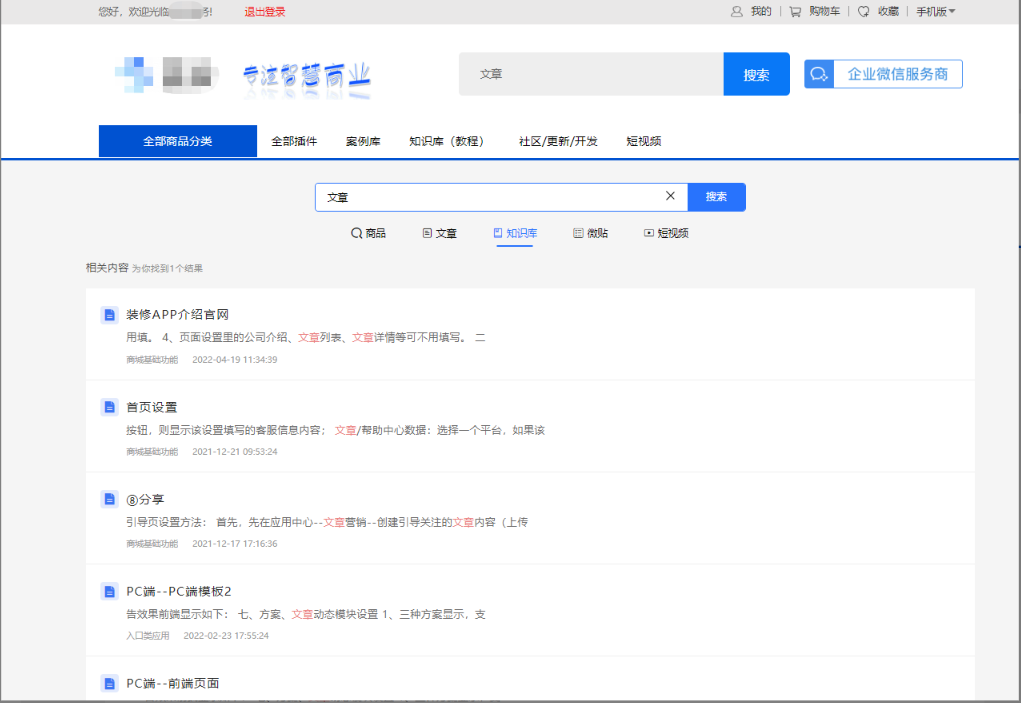Select the 微贴 search tab

click(x=590, y=233)
